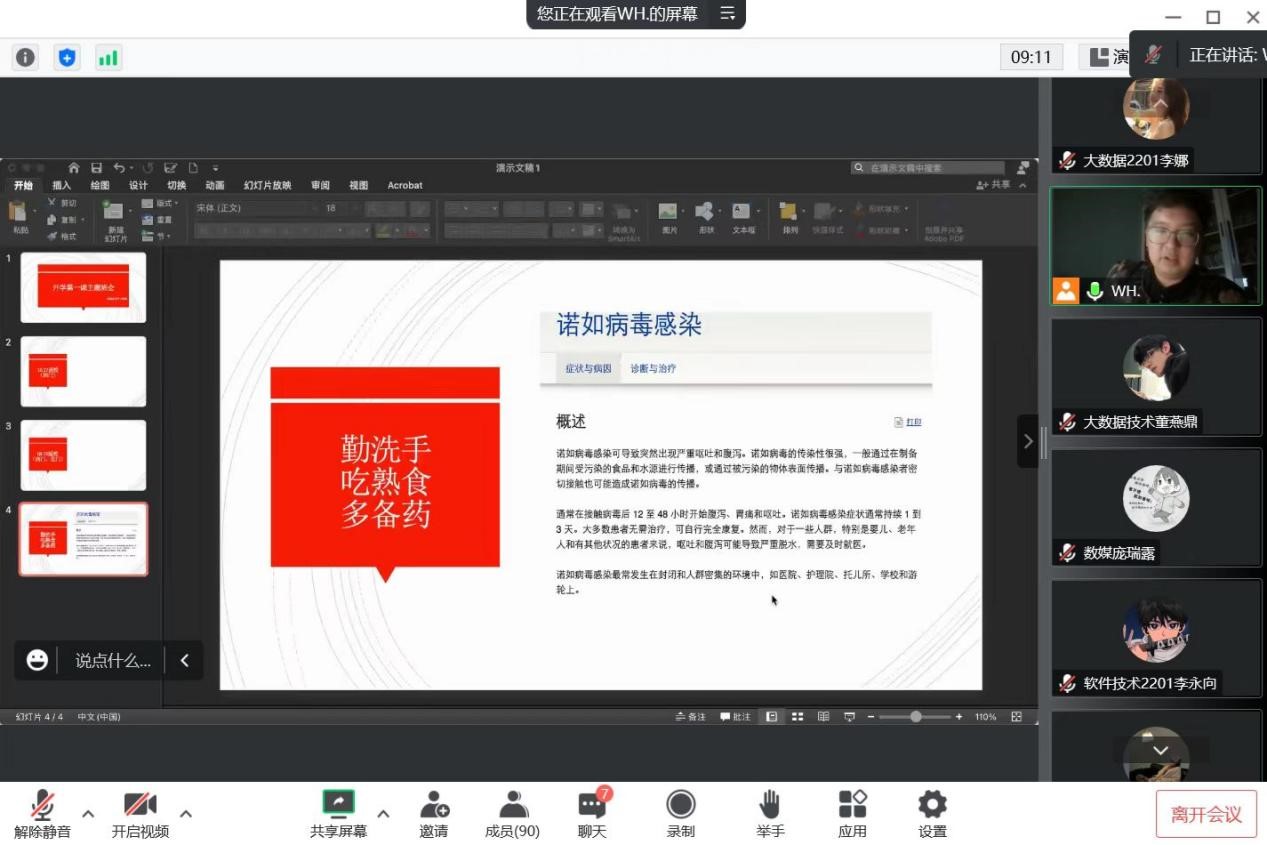Screen dimensions: 1267x845
Task: Select WH. speaker video thumbnail
Action: (1156, 245)
